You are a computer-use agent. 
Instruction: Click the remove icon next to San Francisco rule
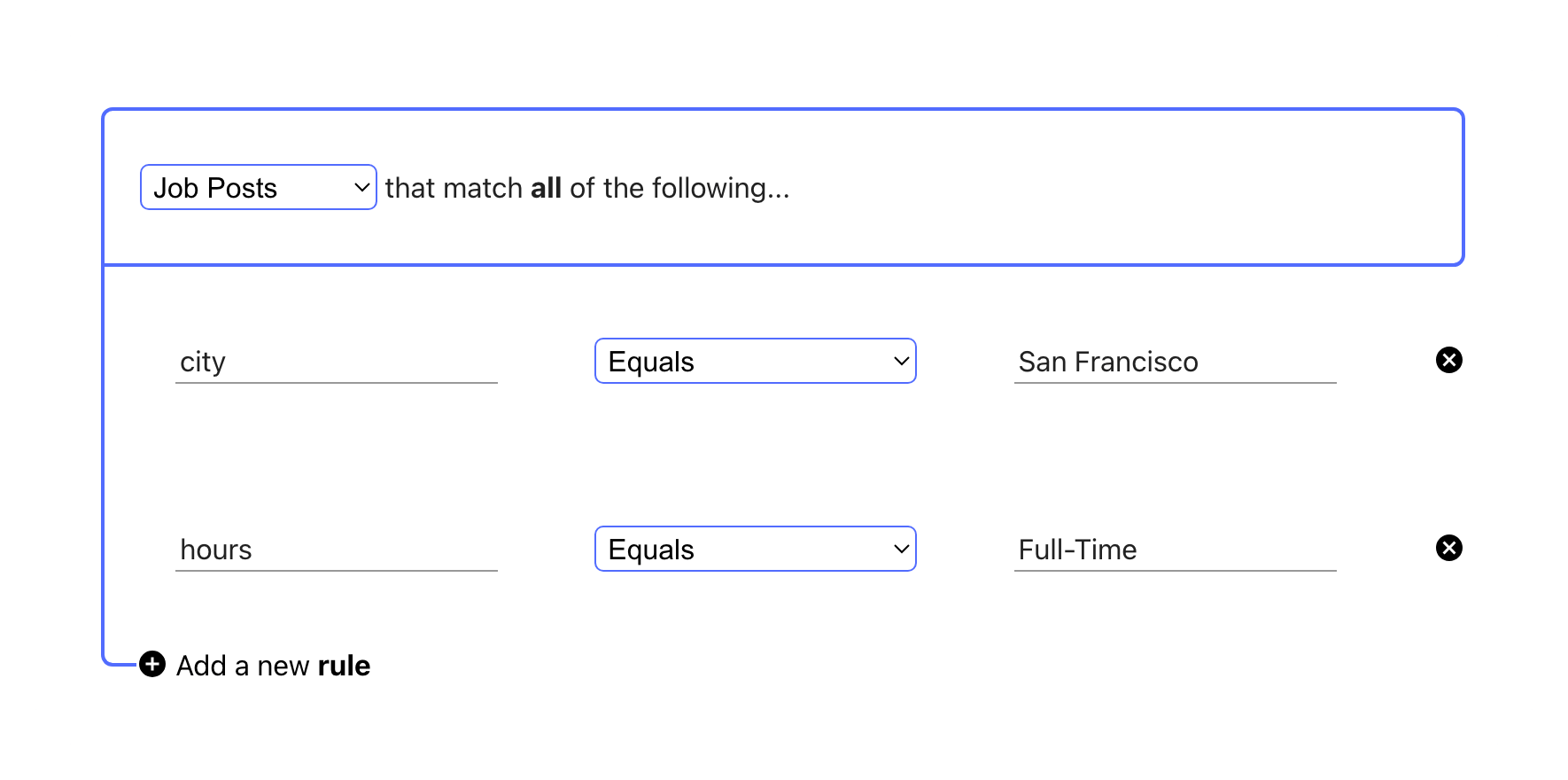click(1449, 360)
